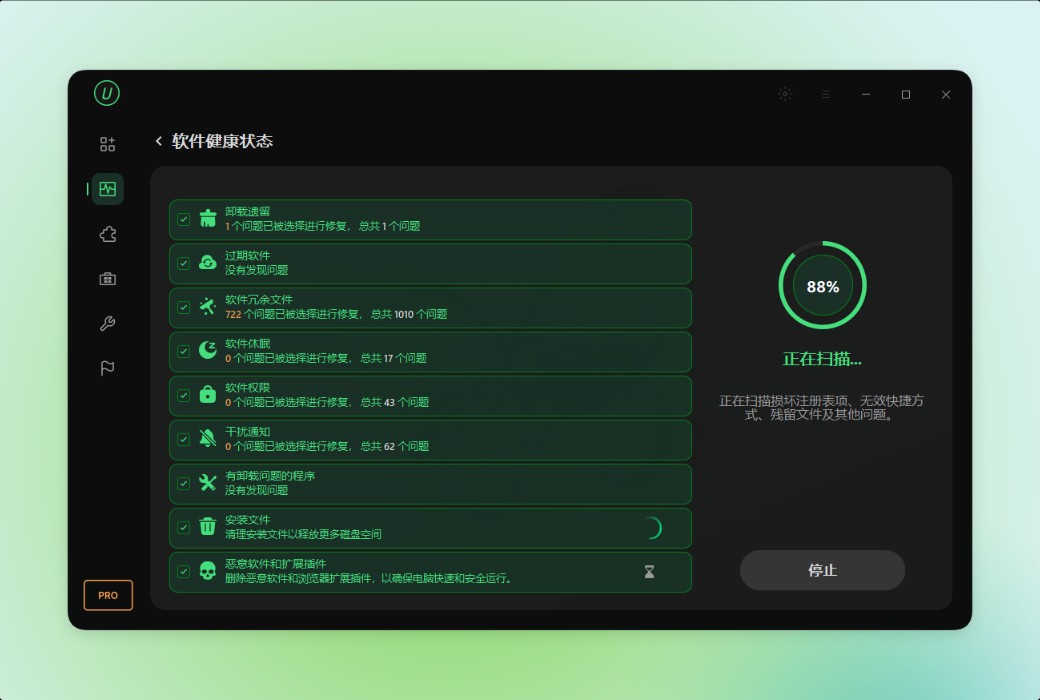Toggle the 软件冗余文件 checkbox
This screenshot has width=1040, height=700.
point(184,307)
